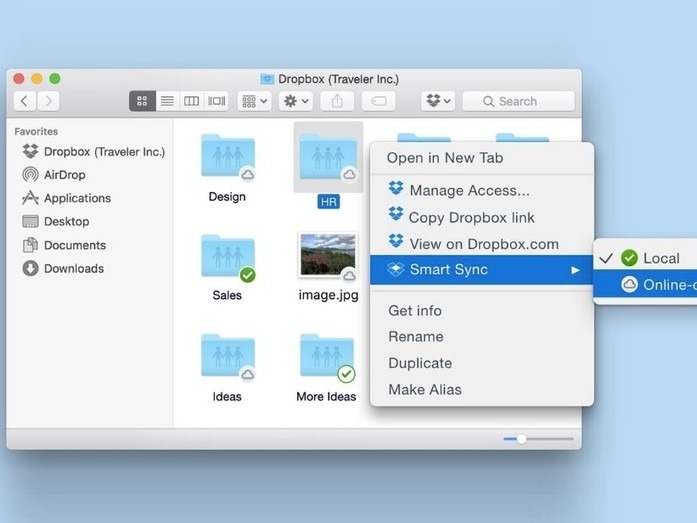Click the Sales folder name label
Image resolution: width=697 pixels, height=523 pixels.
click(x=227, y=295)
